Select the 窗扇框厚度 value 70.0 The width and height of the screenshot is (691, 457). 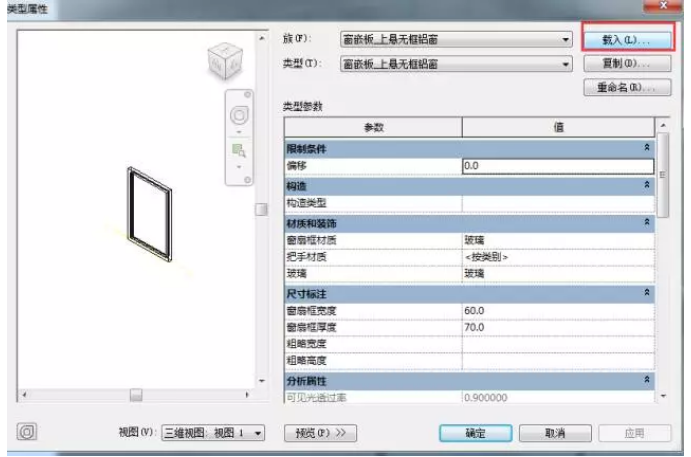pyautogui.click(x=558, y=327)
